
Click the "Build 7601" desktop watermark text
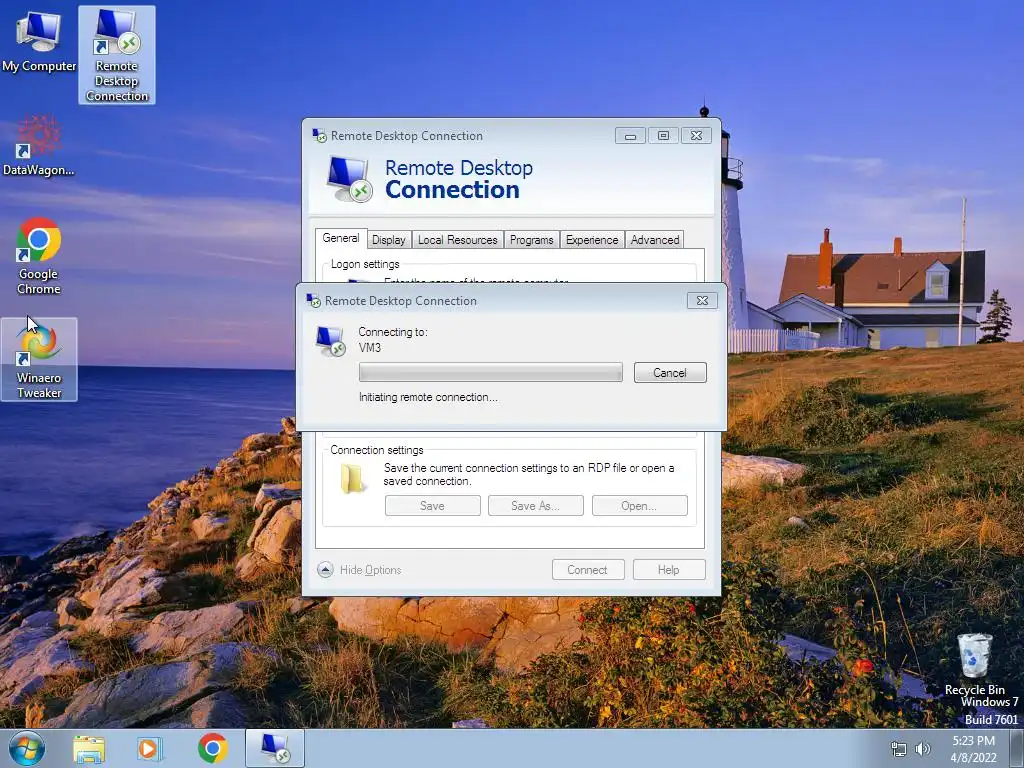pos(991,719)
